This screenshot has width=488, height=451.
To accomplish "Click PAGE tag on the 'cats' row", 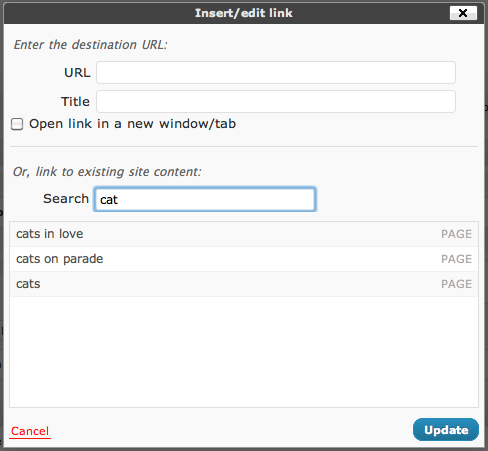I will [x=456, y=284].
